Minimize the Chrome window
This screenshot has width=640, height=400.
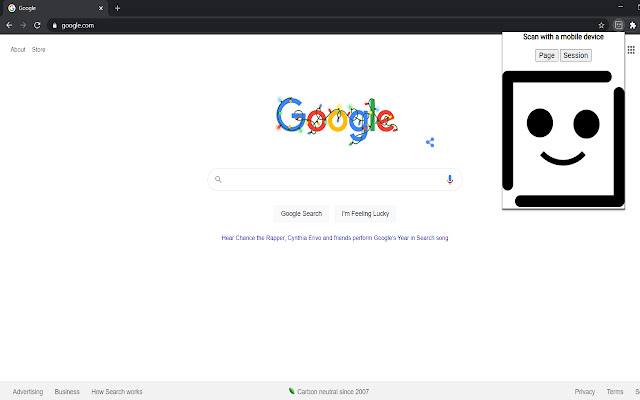coord(620,7)
